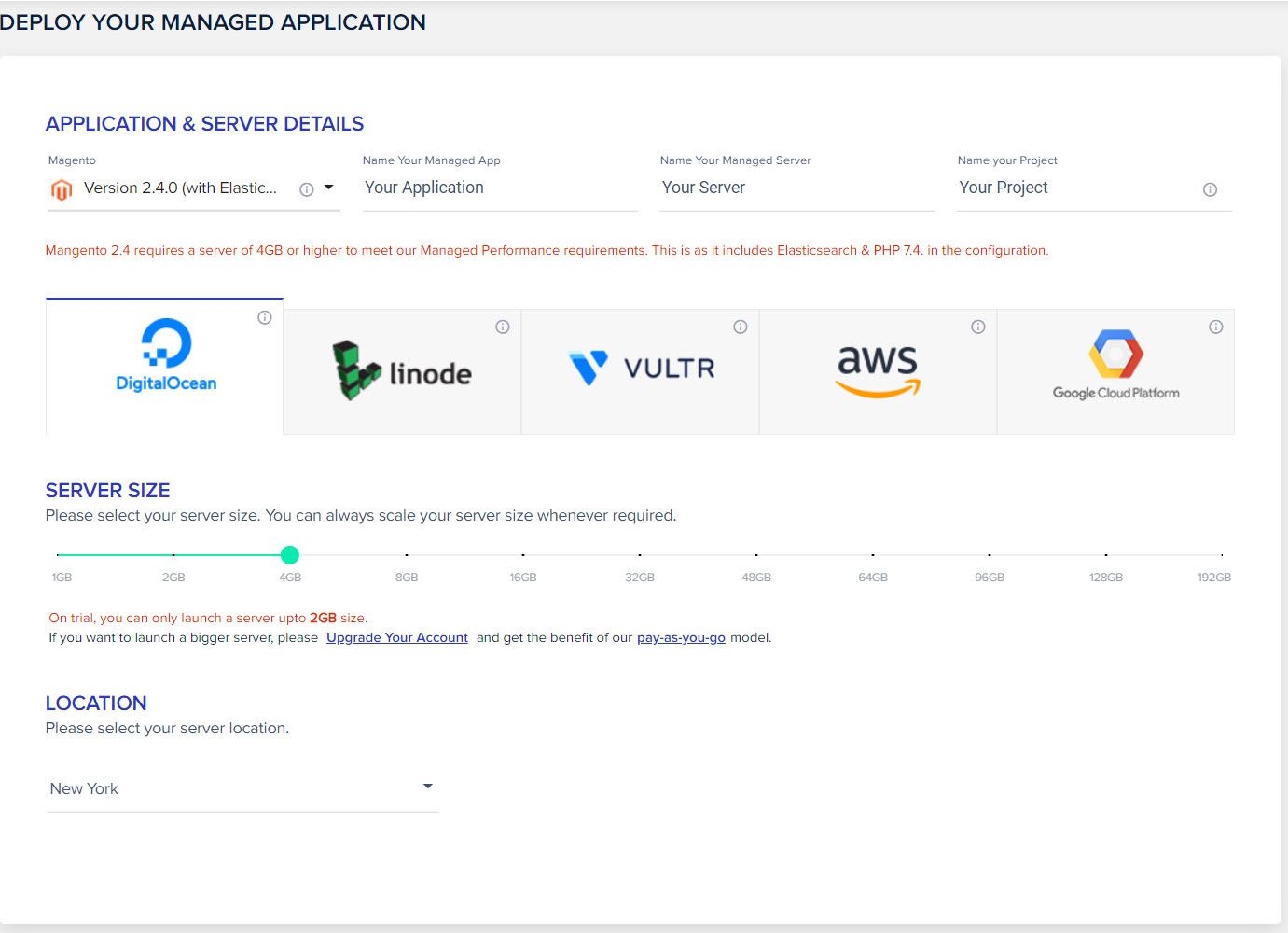Click the trial 2GB limit notice
This screenshot has width=1288, height=933.
[208, 619]
